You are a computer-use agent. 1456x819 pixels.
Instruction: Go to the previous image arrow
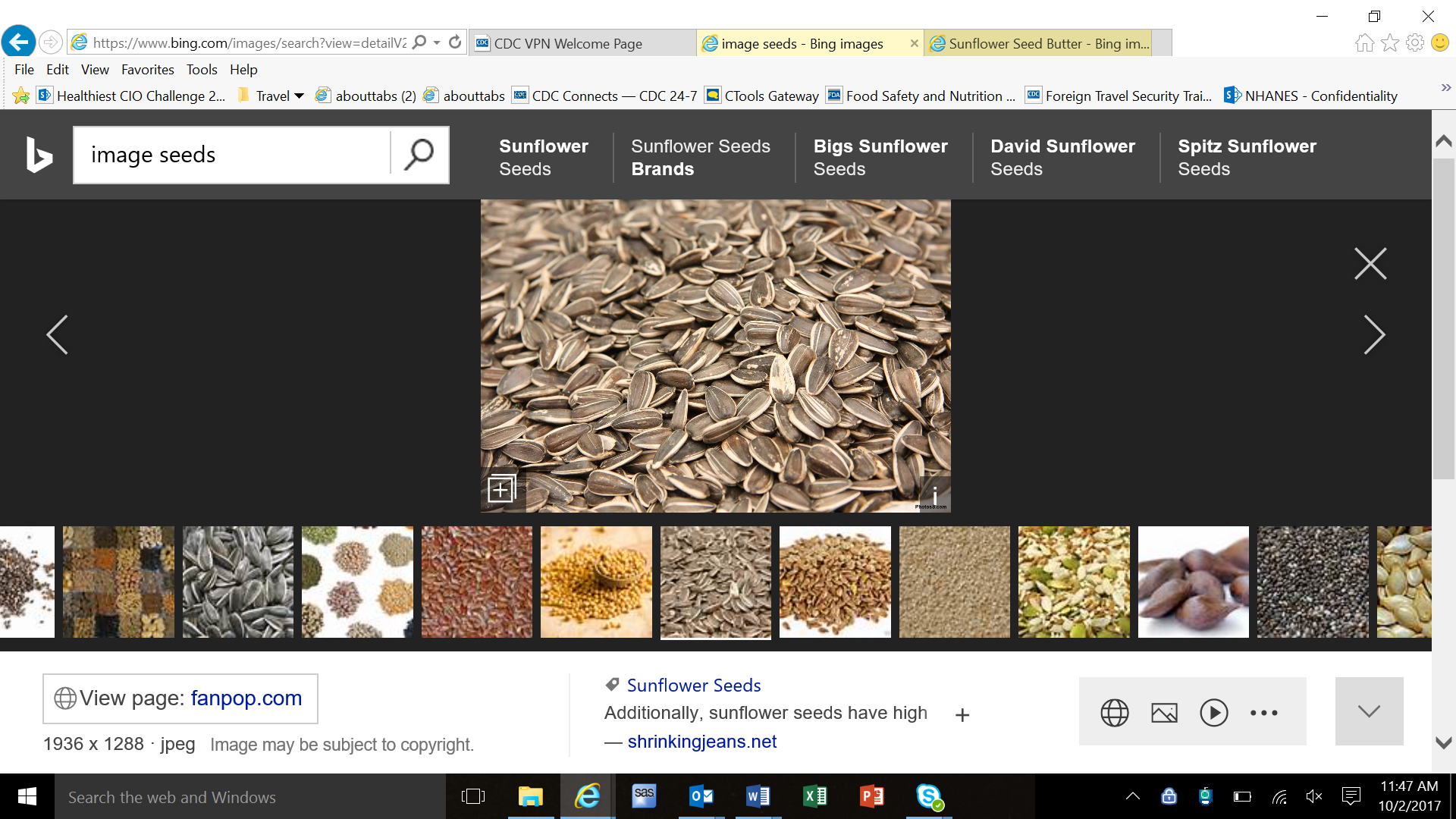(x=58, y=334)
